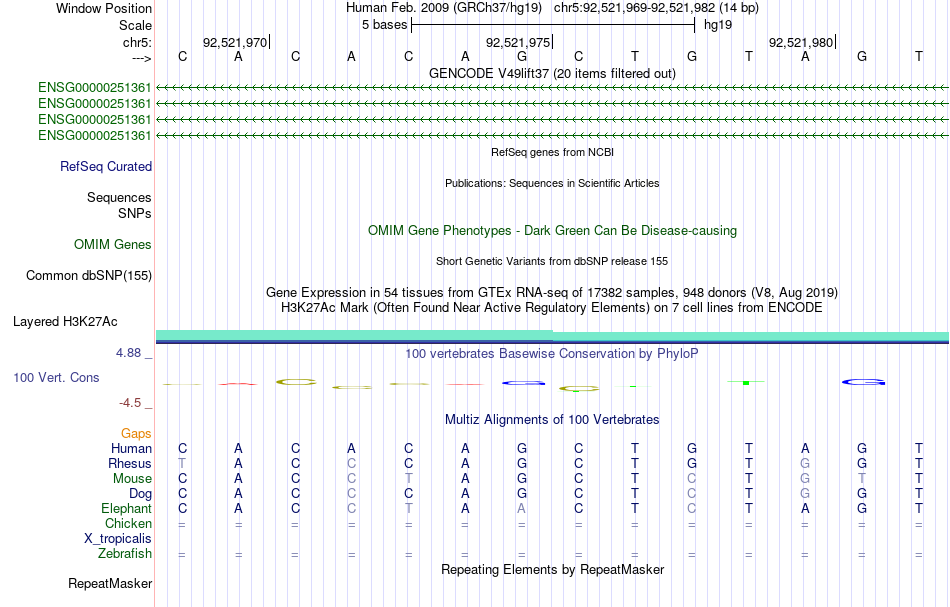The width and height of the screenshot is (950, 607).
Task: Select the Zebrafish species label
Action: coord(125,553)
